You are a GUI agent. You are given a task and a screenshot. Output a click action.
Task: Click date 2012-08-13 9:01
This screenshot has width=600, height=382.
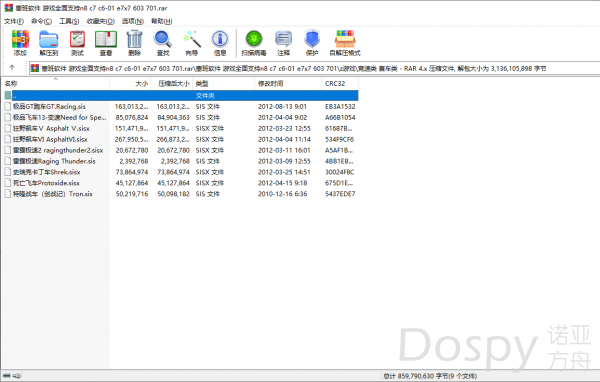pos(282,106)
